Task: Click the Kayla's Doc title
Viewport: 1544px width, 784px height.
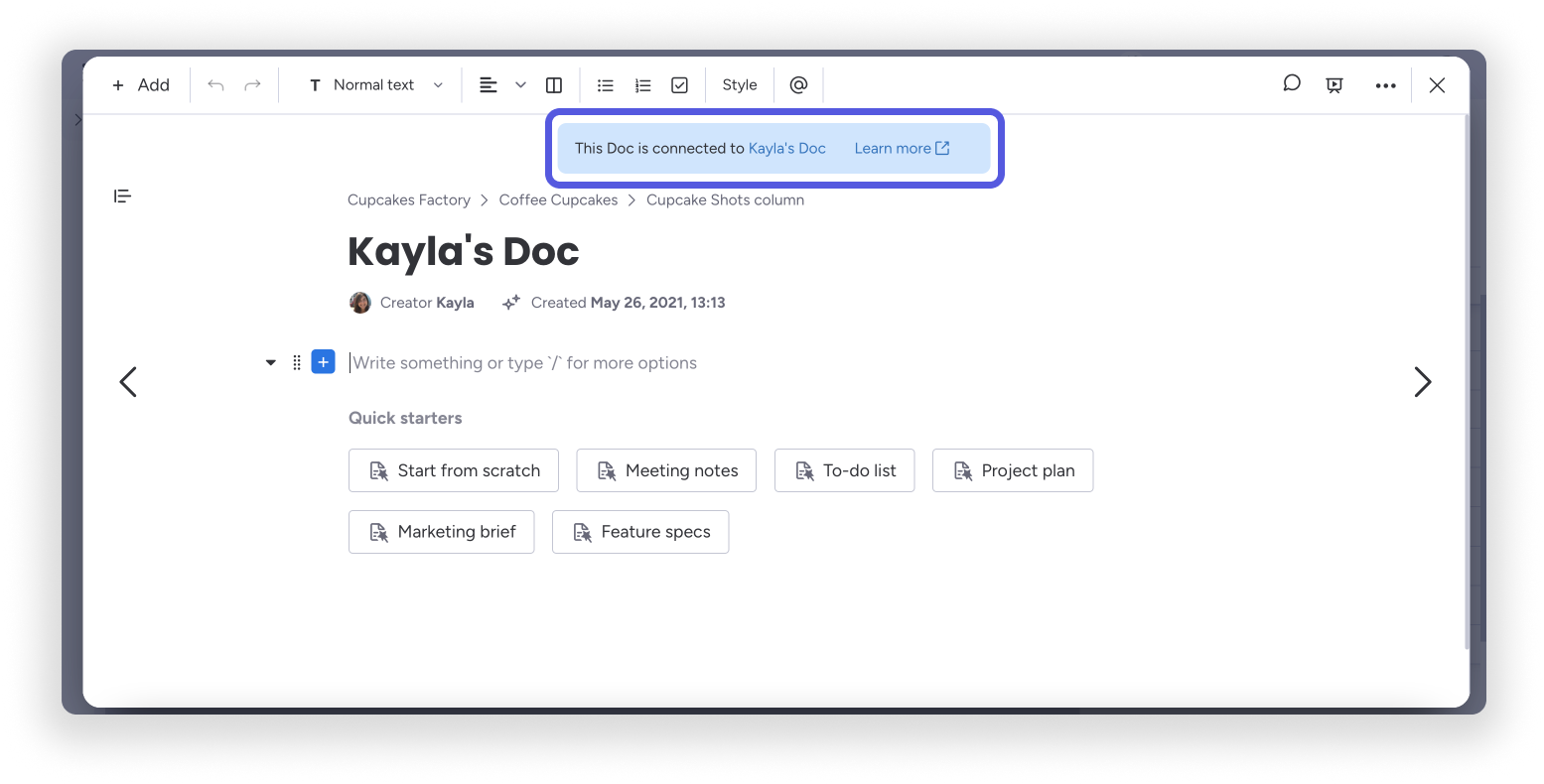Action: [x=463, y=252]
